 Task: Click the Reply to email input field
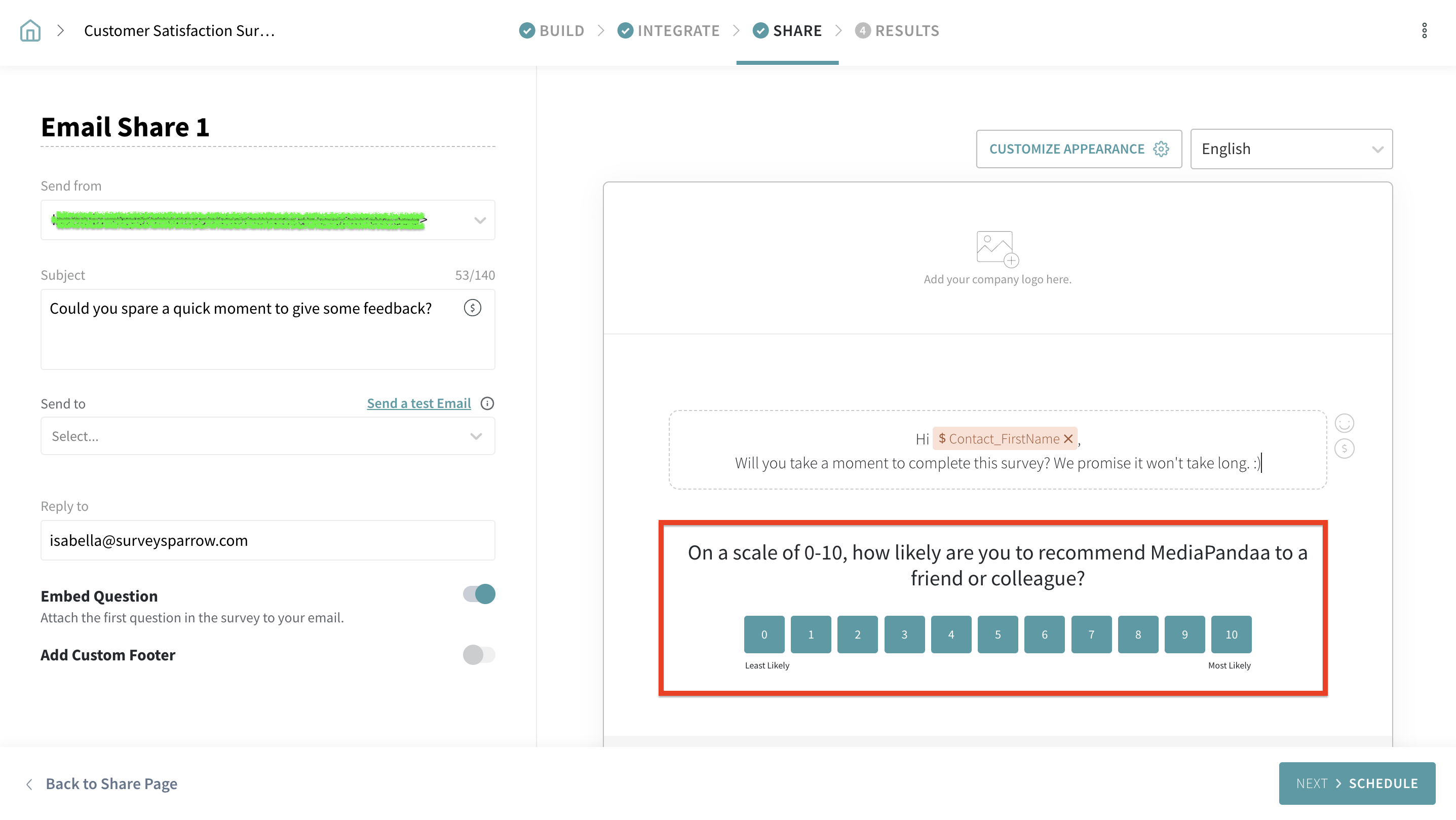267,540
